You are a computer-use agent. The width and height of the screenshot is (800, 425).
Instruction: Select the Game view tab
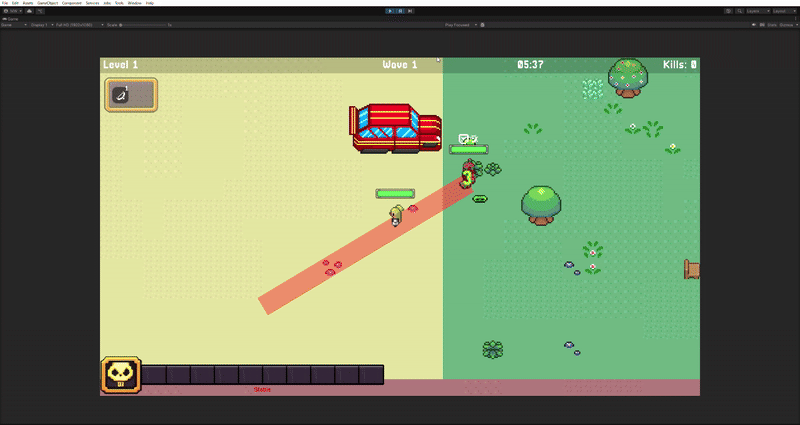[x=12, y=17]
